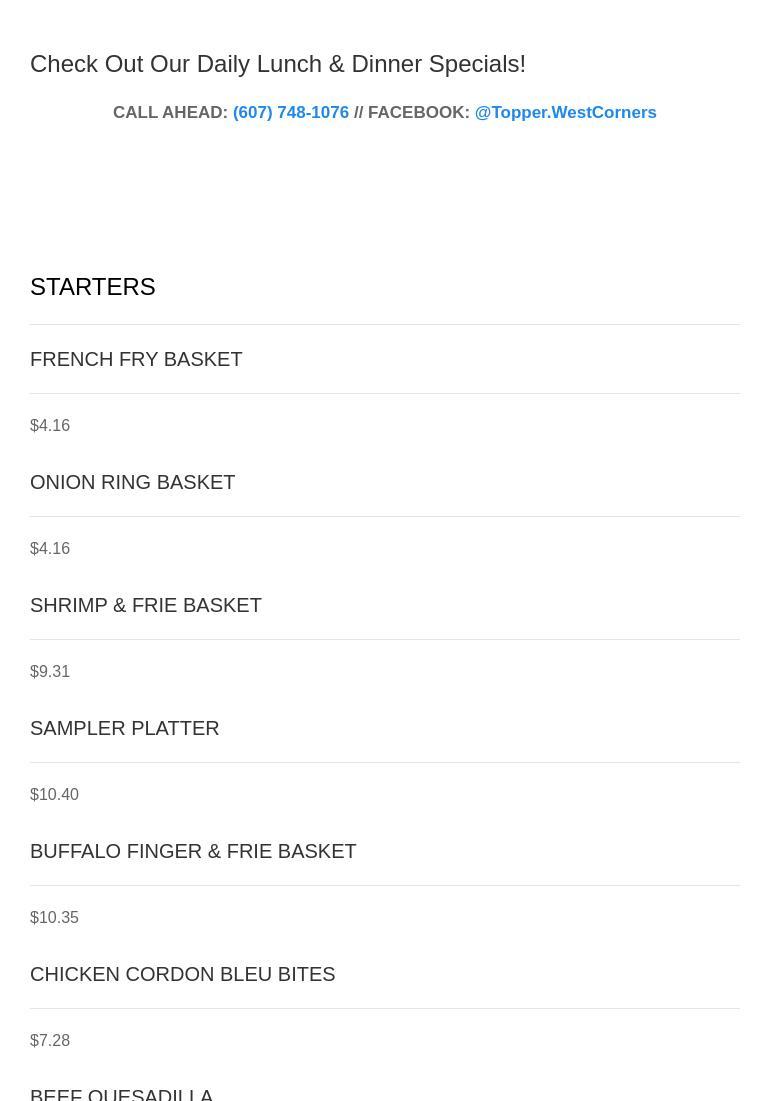Click the FACEBOOK label text
Image resolution: width=770 pixels, height=1101 pixels.
(x=419, y=112)
